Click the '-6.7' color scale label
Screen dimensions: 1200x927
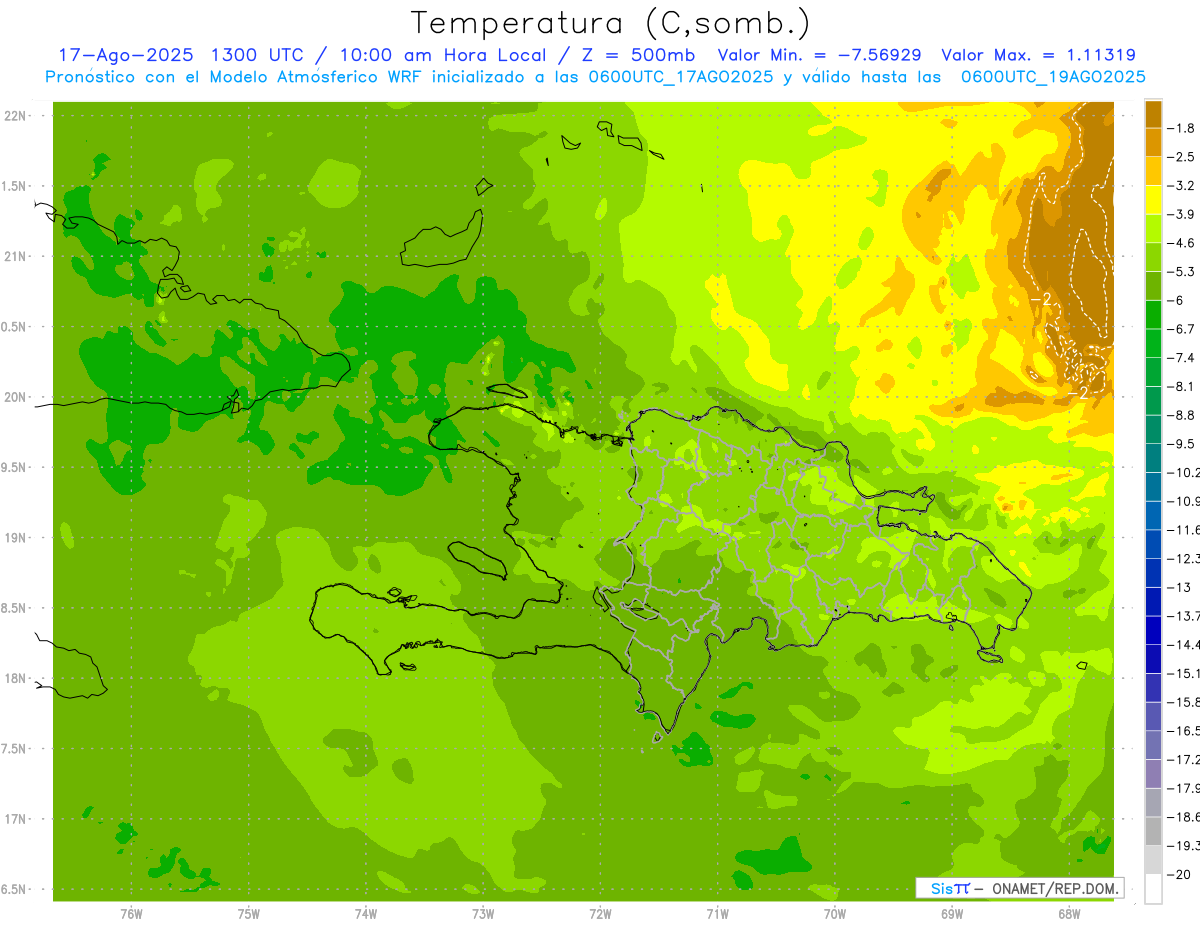(1182, 329)
